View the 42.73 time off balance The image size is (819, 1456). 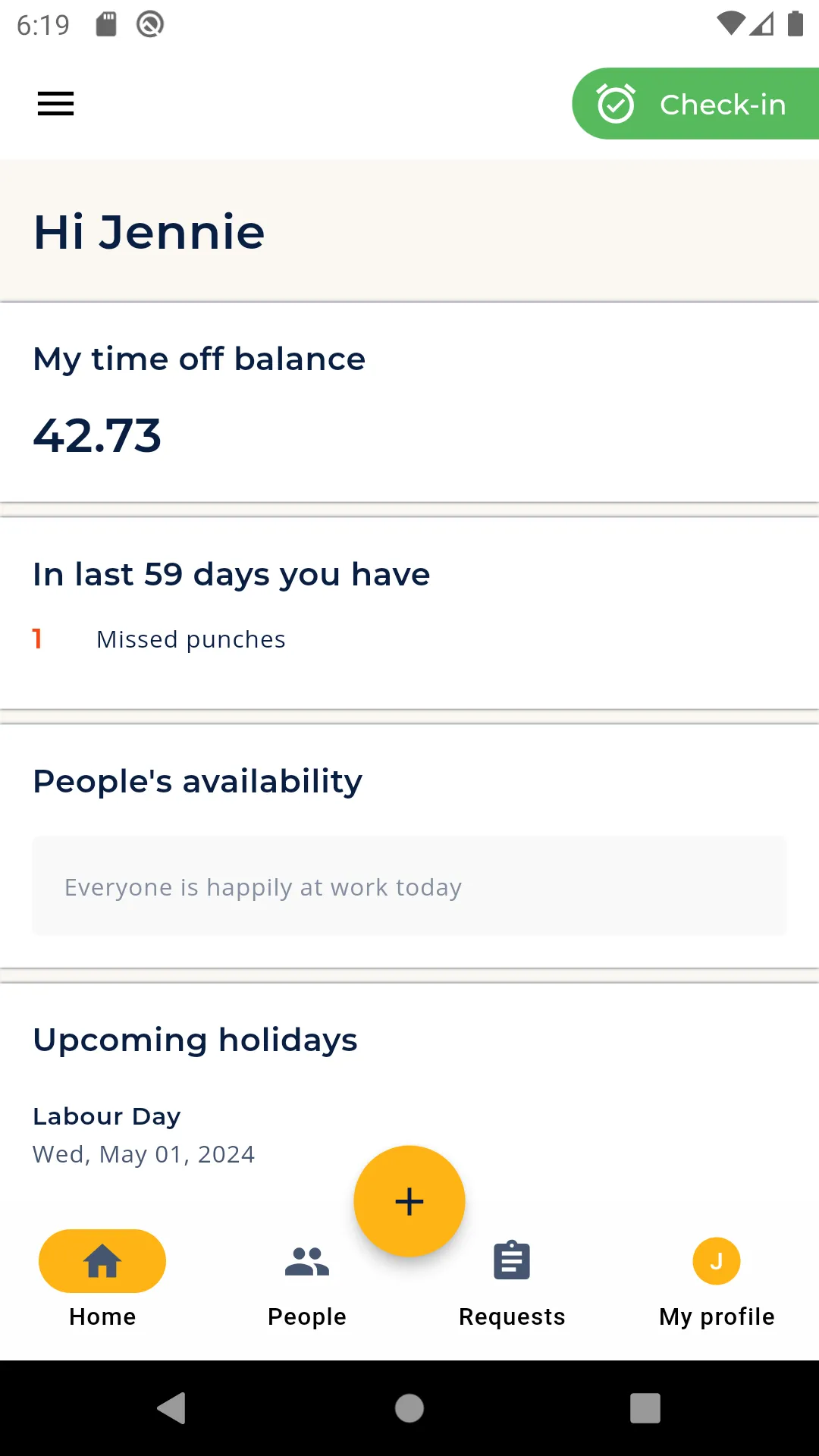pyautogui.click(x=97, y=436)
